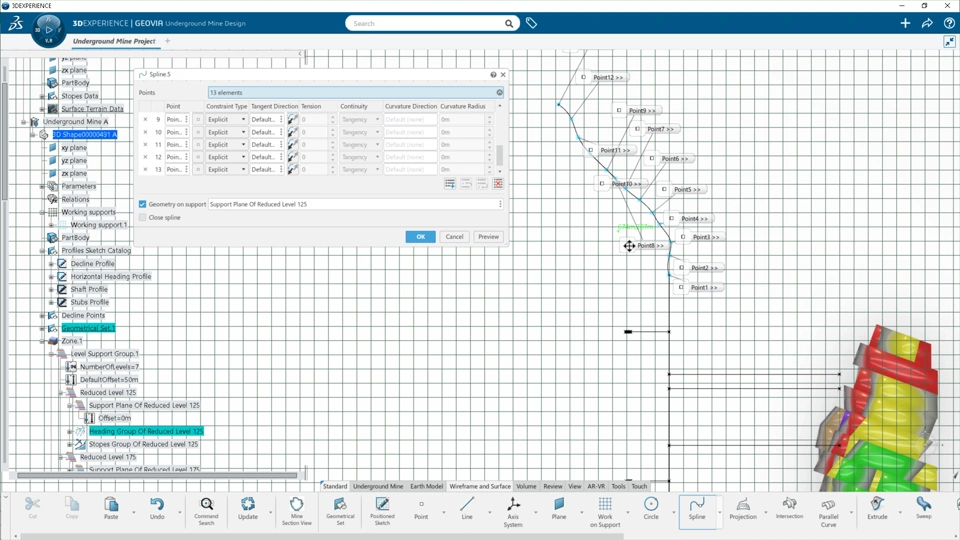Click the Spline dialog help icon
Viewport: 960px width, 540px height.
pyautogui.click(x=493, y=75)
